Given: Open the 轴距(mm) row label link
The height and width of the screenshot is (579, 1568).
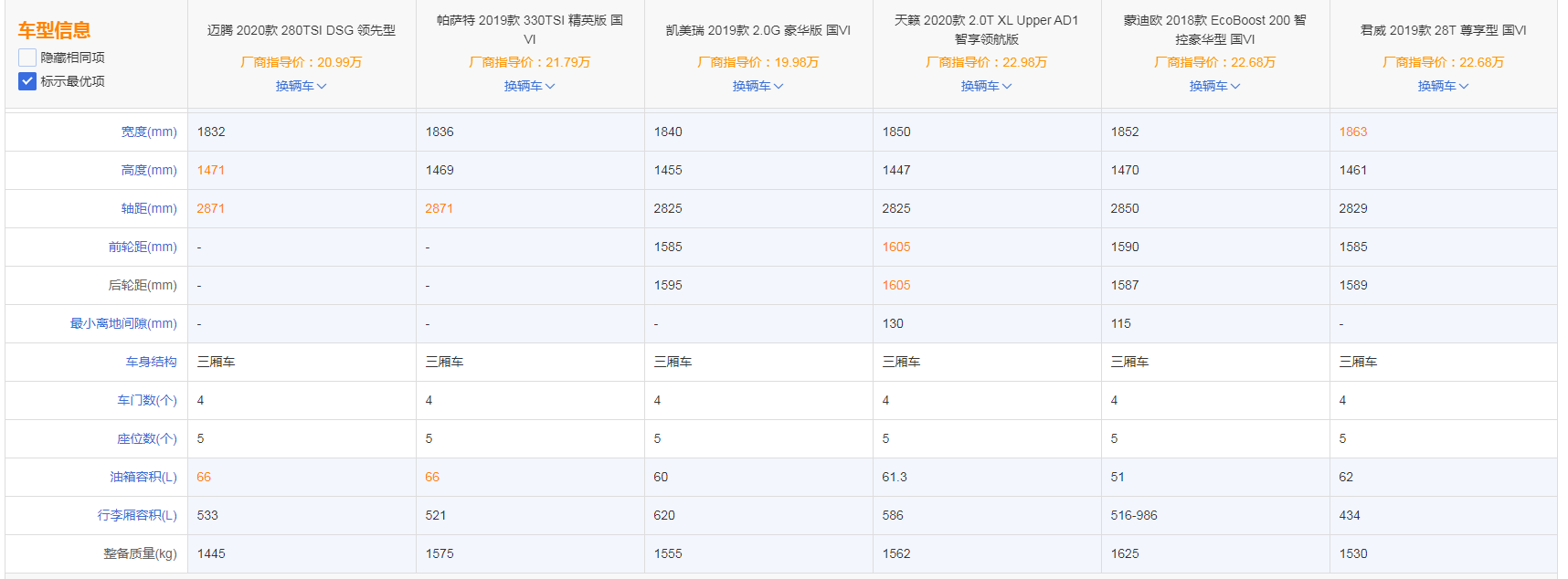Looking at the screenshot, I should click(x=149, y=208).
